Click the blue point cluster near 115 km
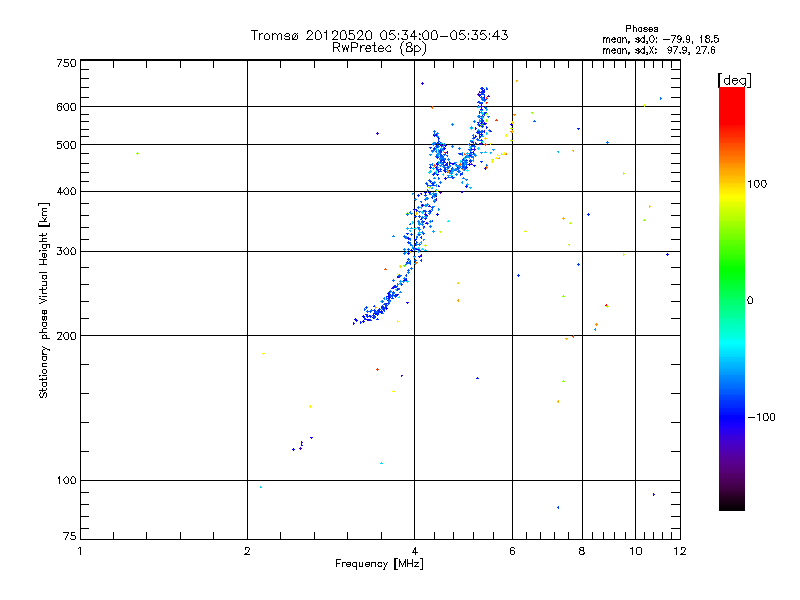800x600 pixels. (302, 444)
